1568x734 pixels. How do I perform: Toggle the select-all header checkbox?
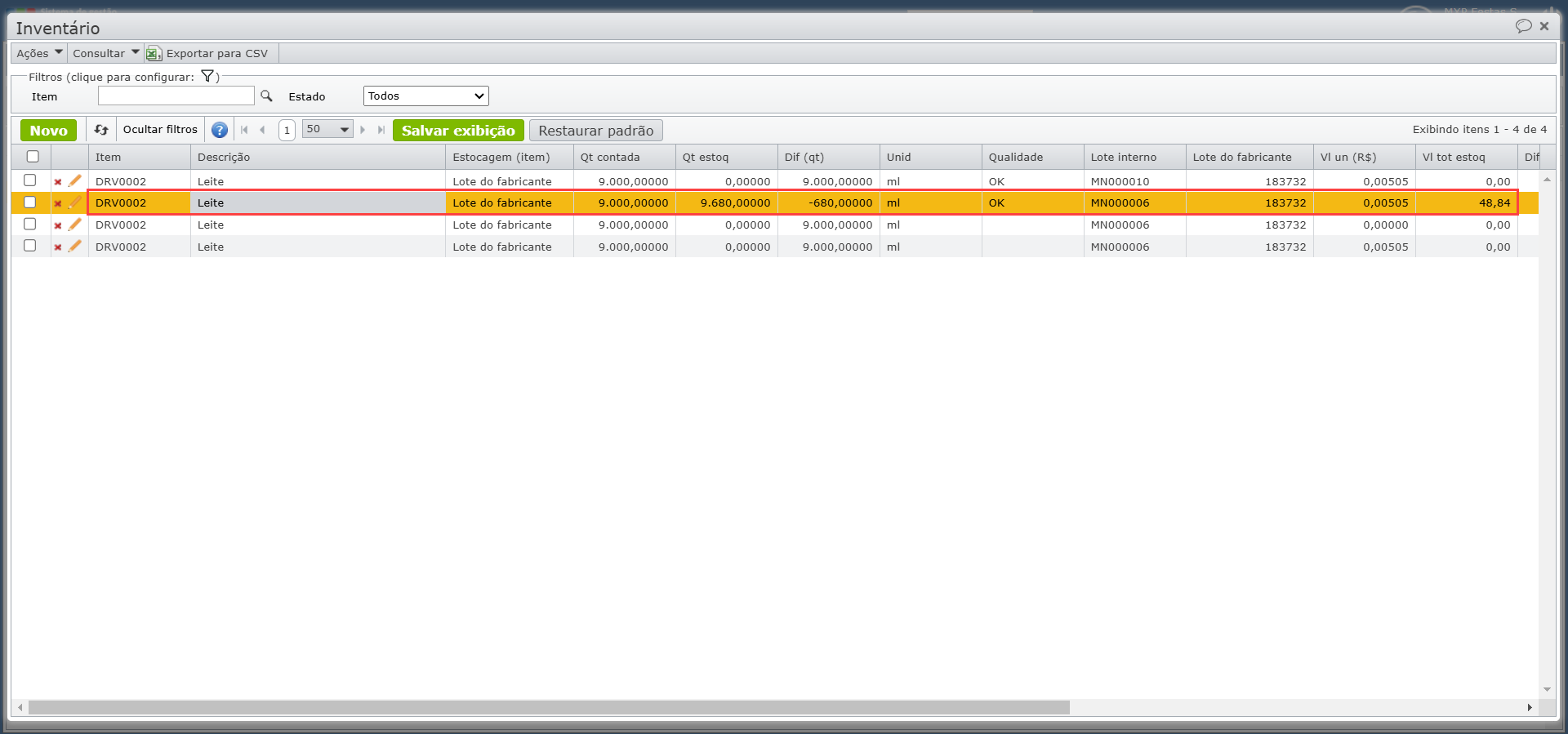[33, 157]
